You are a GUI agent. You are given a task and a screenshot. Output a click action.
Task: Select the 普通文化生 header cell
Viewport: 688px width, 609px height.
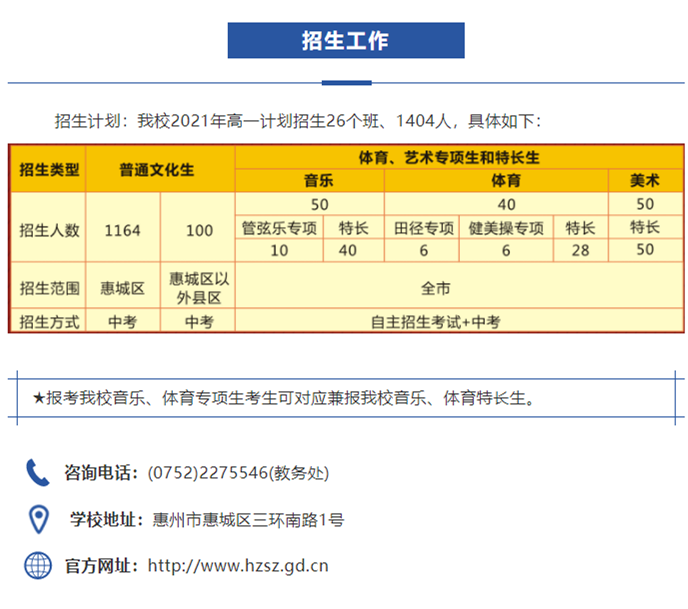click(x=160, y=169)
